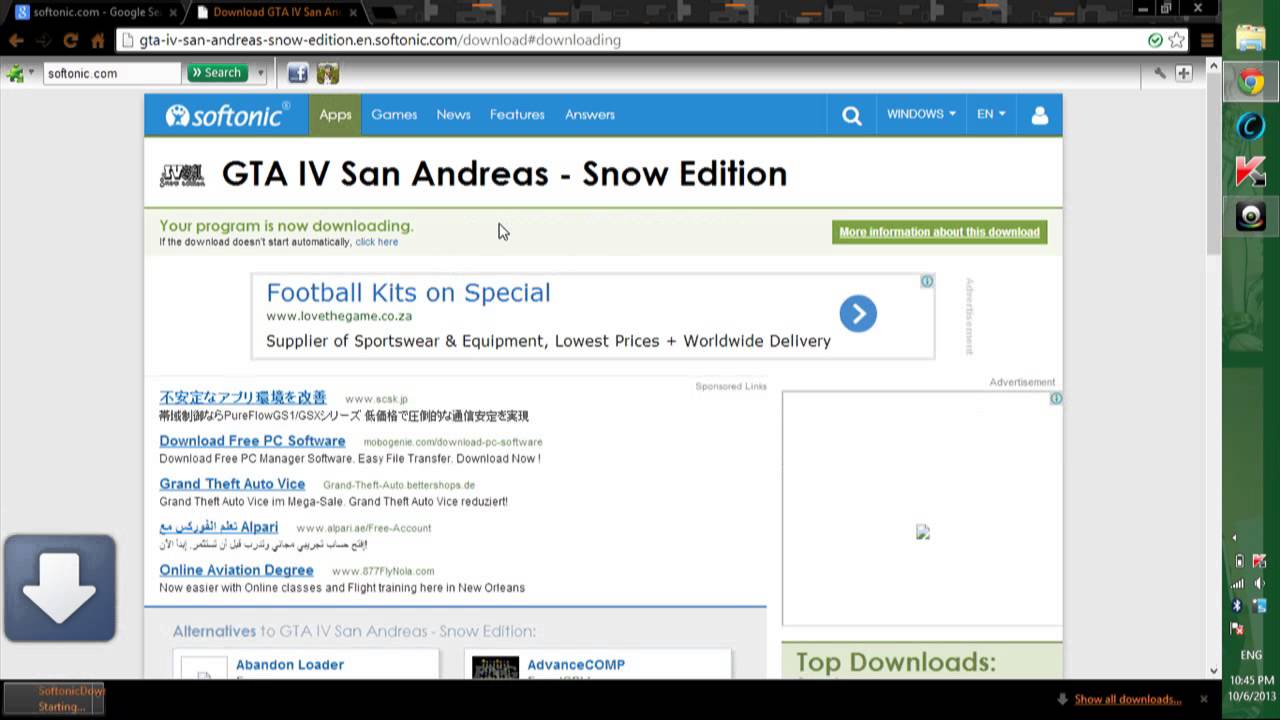
Task: Open the WINDOWS platform dropdown
Action: click(921, 115)
